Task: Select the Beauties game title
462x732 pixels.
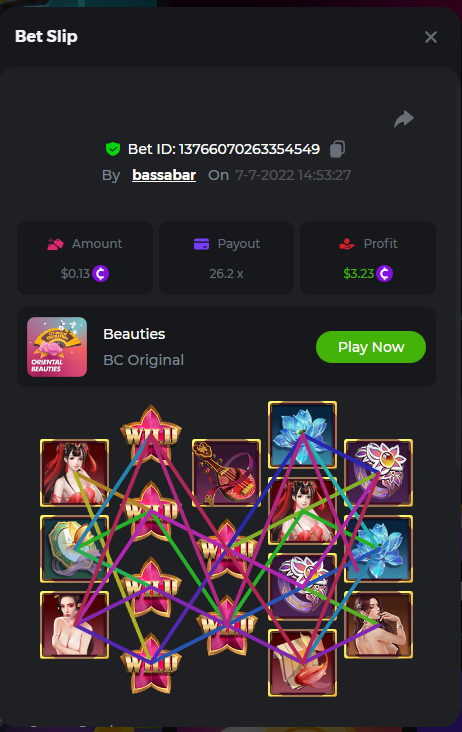Action: coord(134,334)
